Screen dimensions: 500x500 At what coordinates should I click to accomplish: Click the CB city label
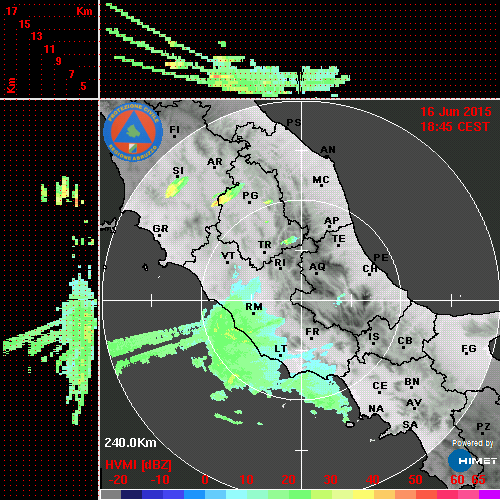coord(405,341)
